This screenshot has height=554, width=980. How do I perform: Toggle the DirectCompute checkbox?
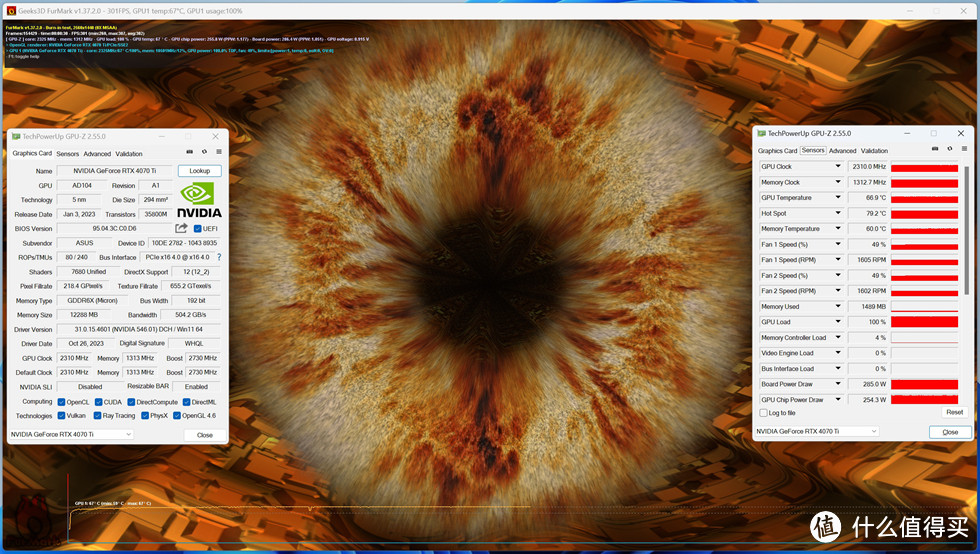131,402
